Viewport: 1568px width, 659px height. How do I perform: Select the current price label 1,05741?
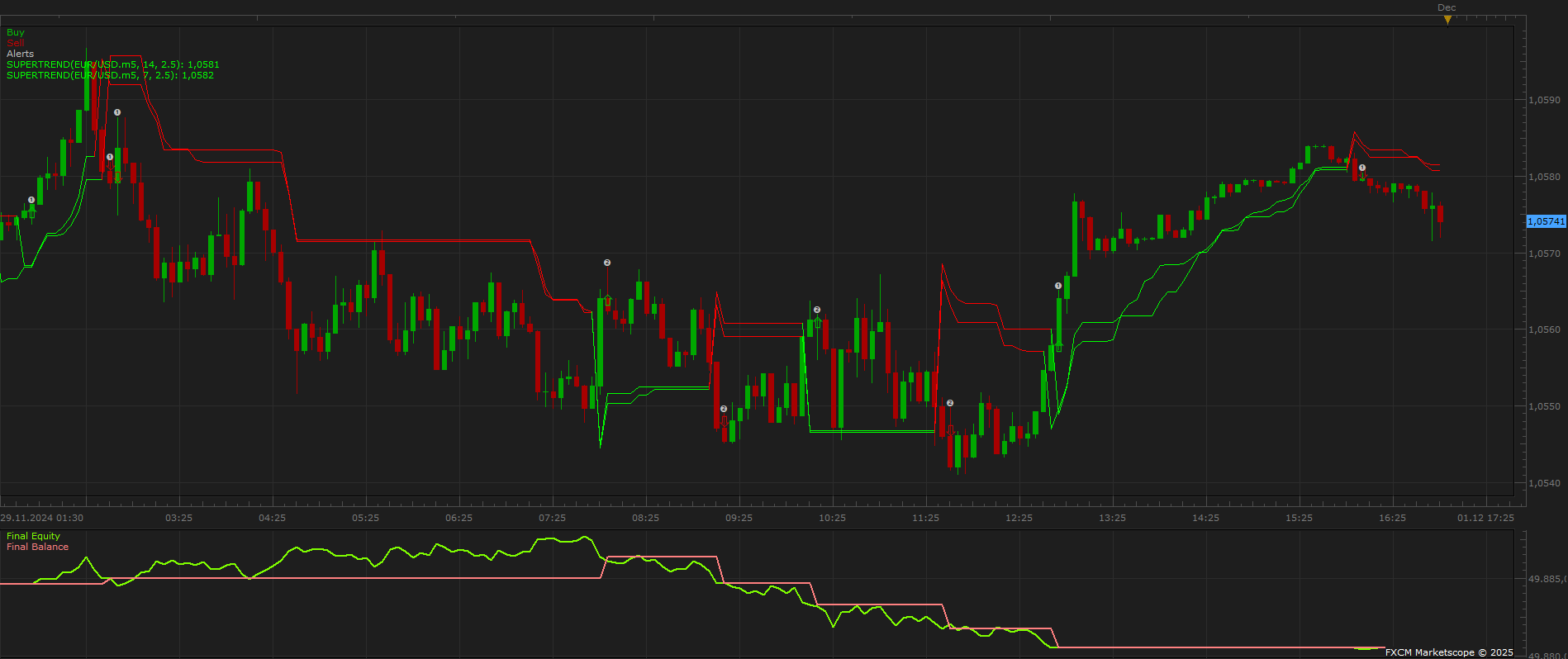pyautogui.click(x=1546, y=221)
